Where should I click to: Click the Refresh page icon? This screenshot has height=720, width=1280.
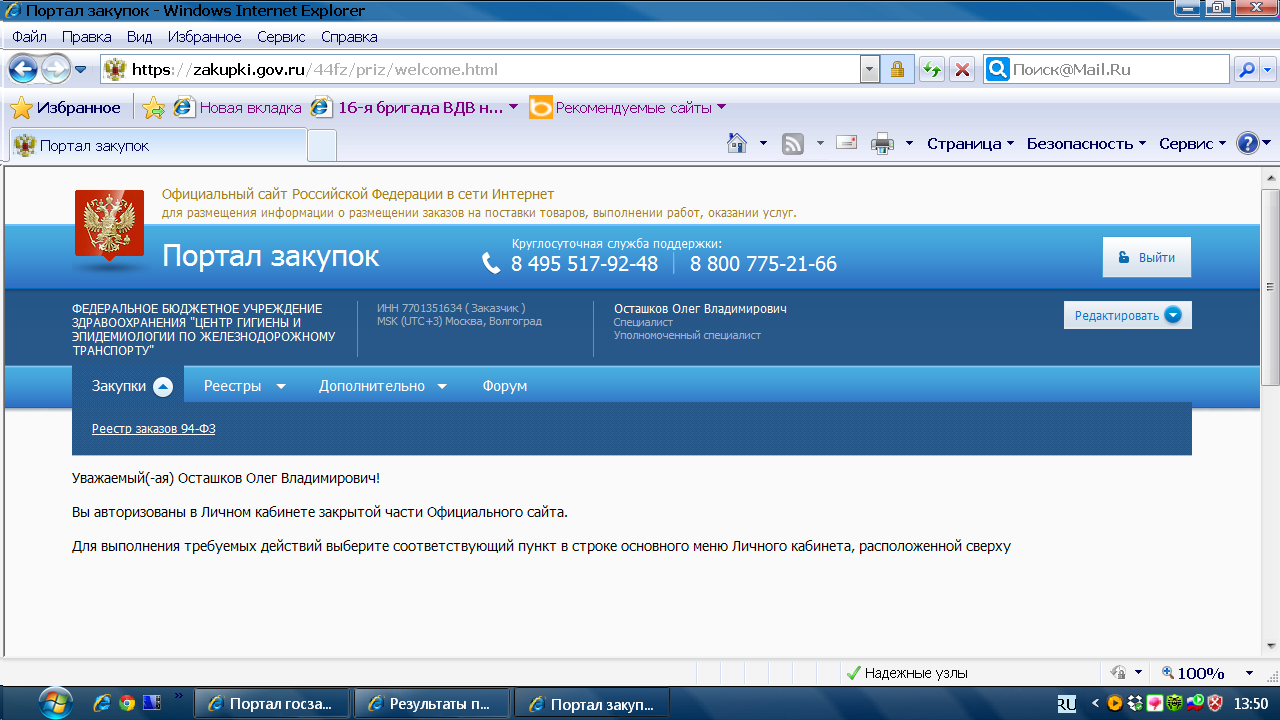(932, 69)
